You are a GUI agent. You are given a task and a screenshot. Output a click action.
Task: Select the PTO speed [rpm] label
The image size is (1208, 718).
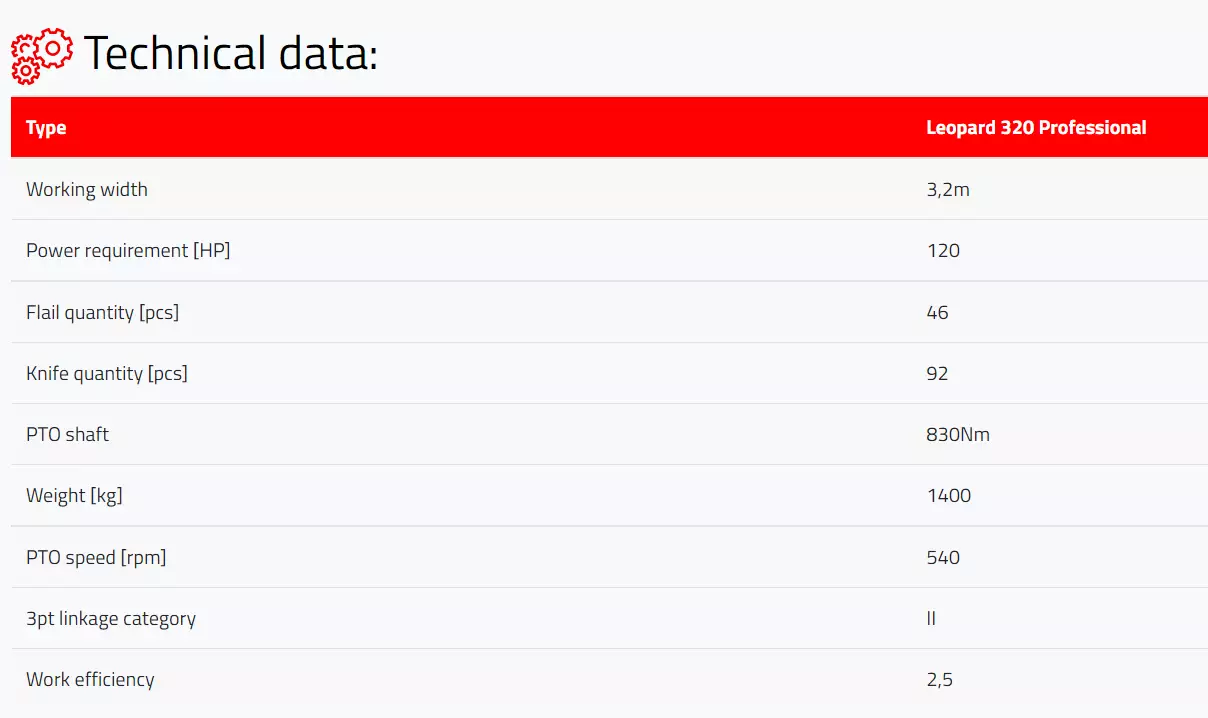tap(96, 557)
